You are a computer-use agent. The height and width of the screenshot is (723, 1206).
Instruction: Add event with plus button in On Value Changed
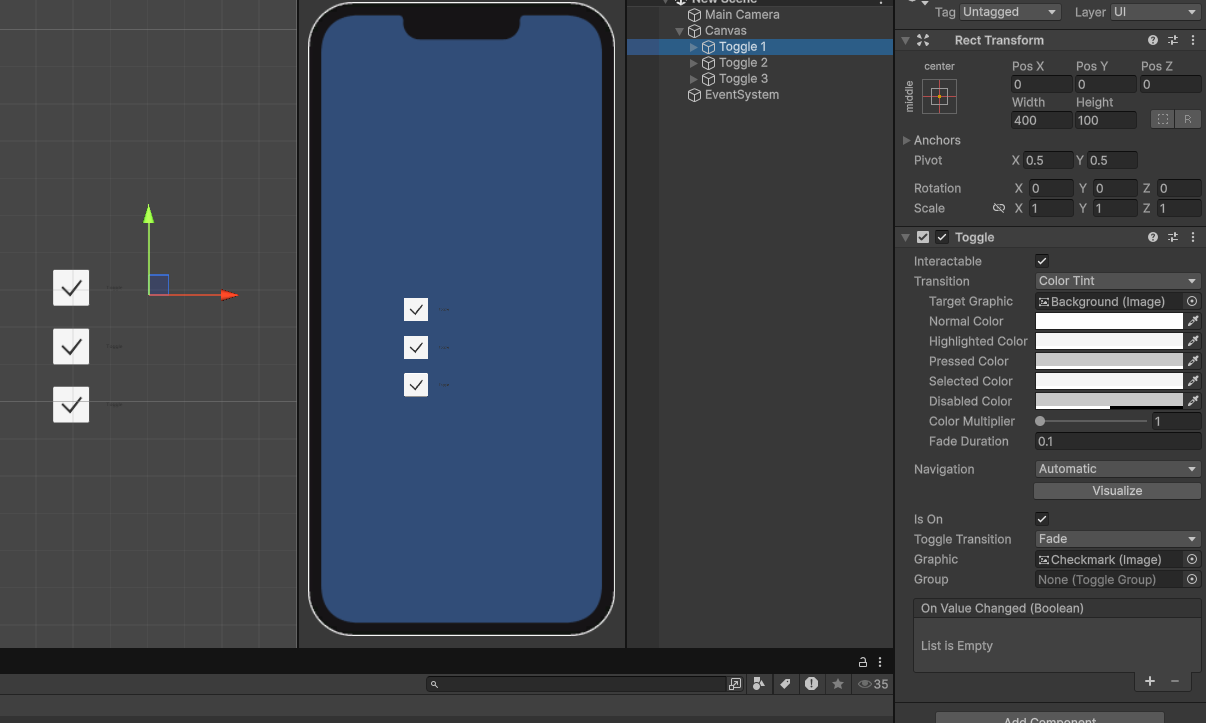click(1150, 681)
